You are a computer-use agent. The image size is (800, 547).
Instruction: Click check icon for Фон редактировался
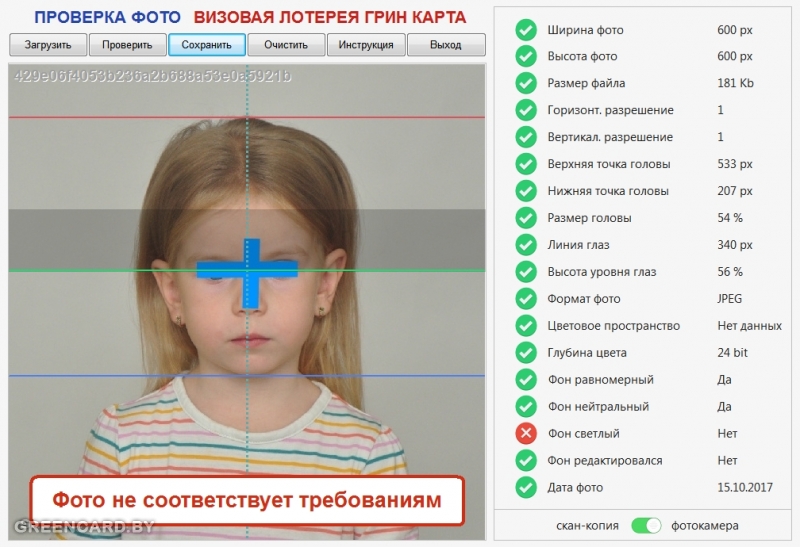(526, 460)
